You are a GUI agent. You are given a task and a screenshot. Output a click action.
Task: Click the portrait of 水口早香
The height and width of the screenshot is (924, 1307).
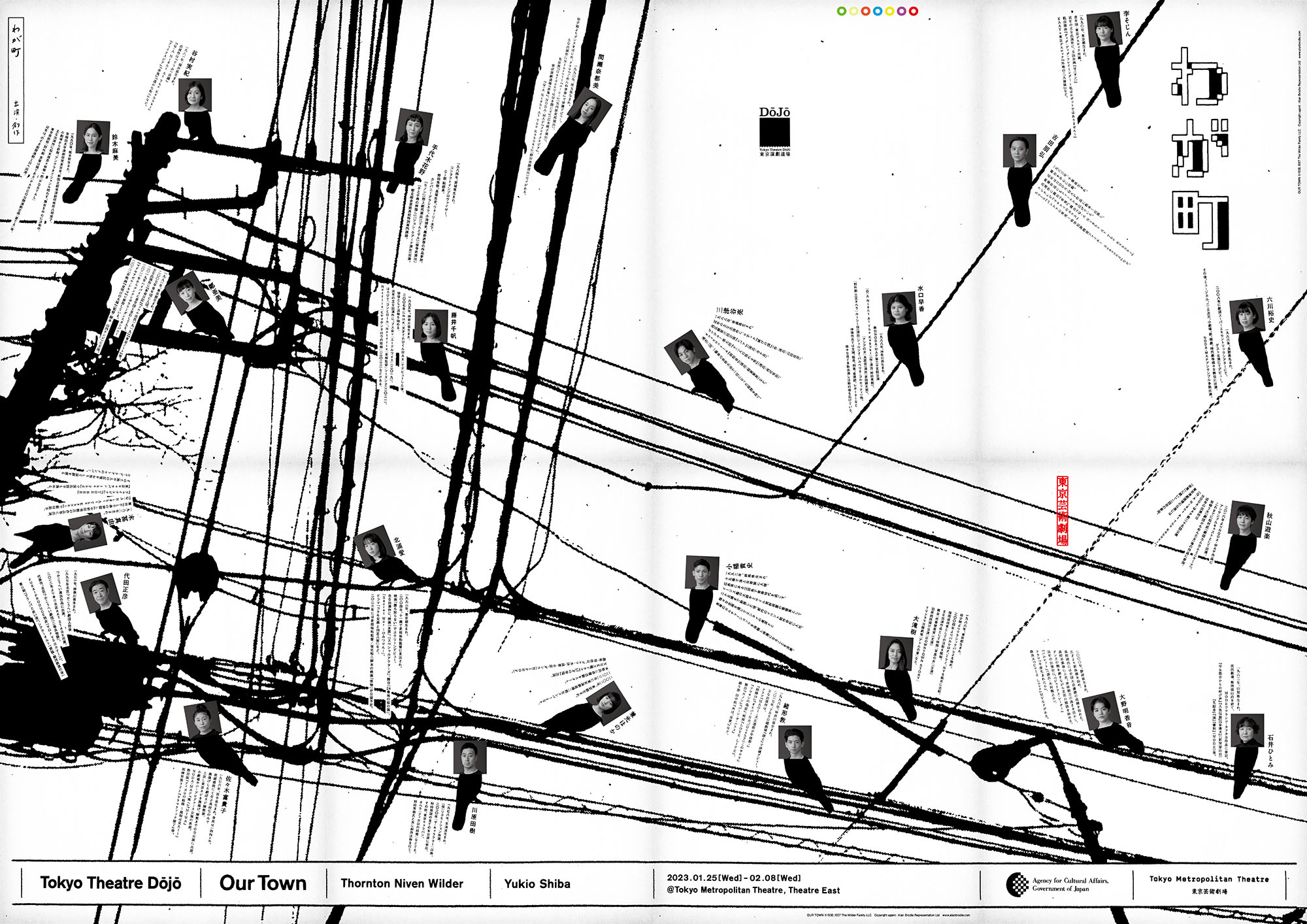(x=899, y=308)
